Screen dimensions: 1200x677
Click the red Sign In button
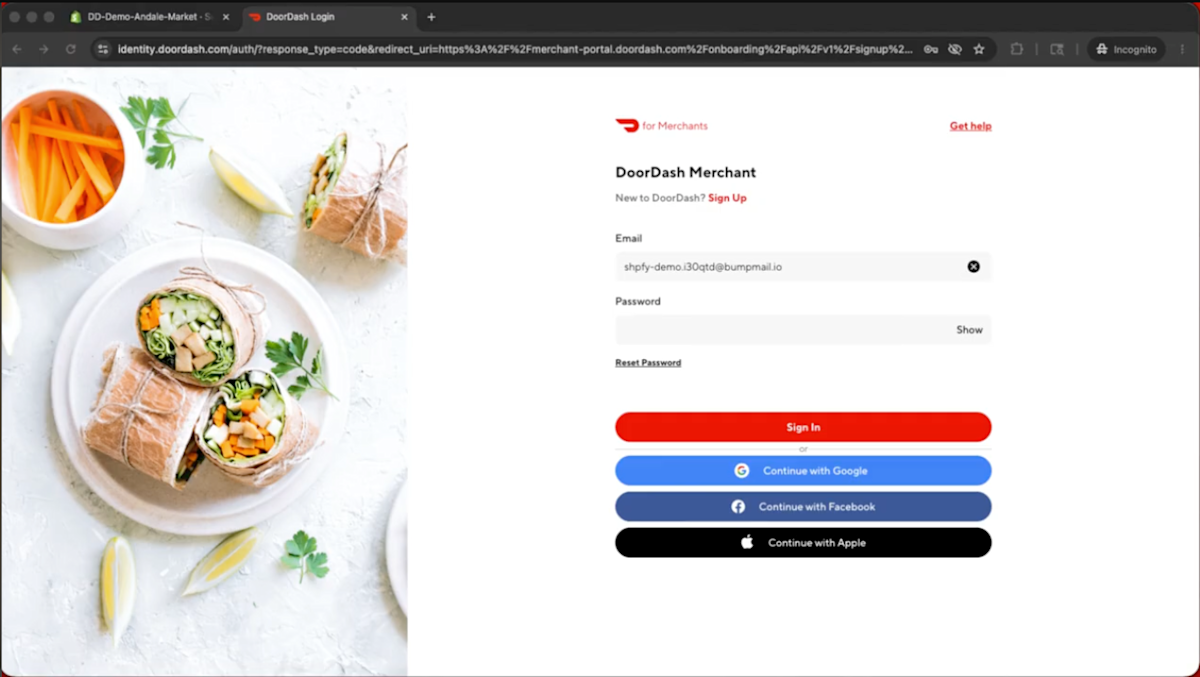pos(803,427)
